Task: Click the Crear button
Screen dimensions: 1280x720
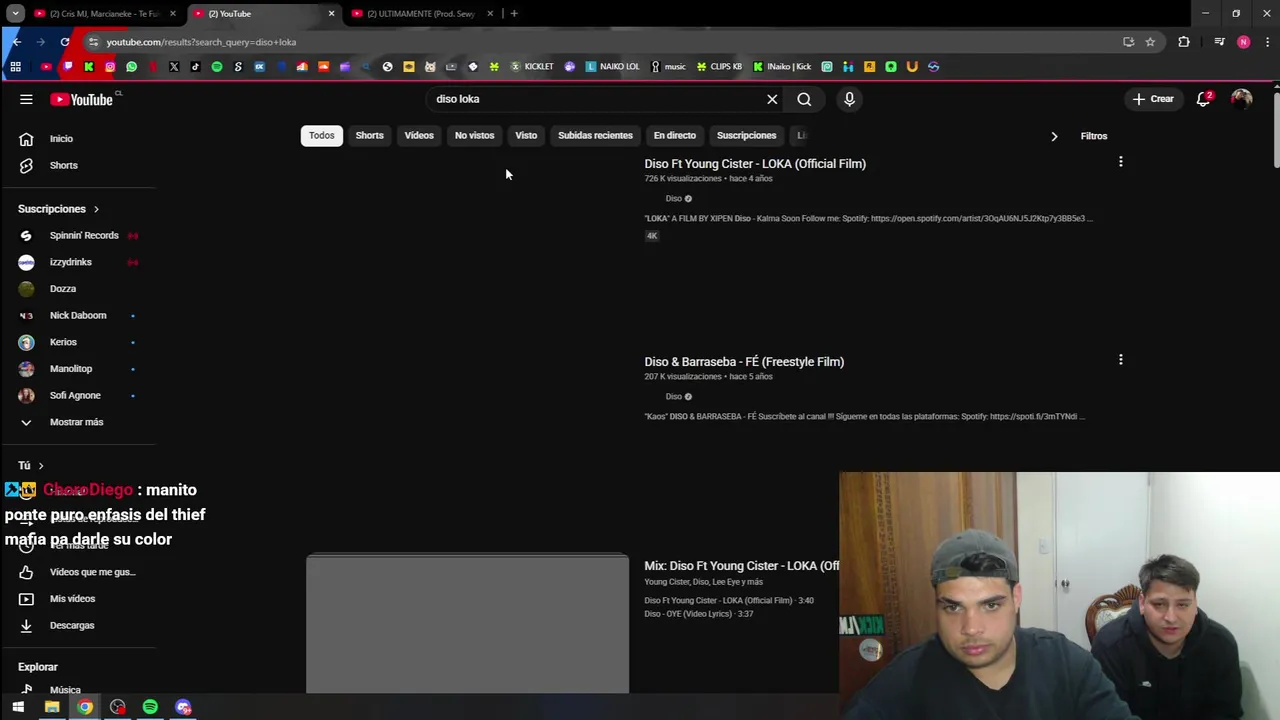Action: click(x=1153, y=99)
